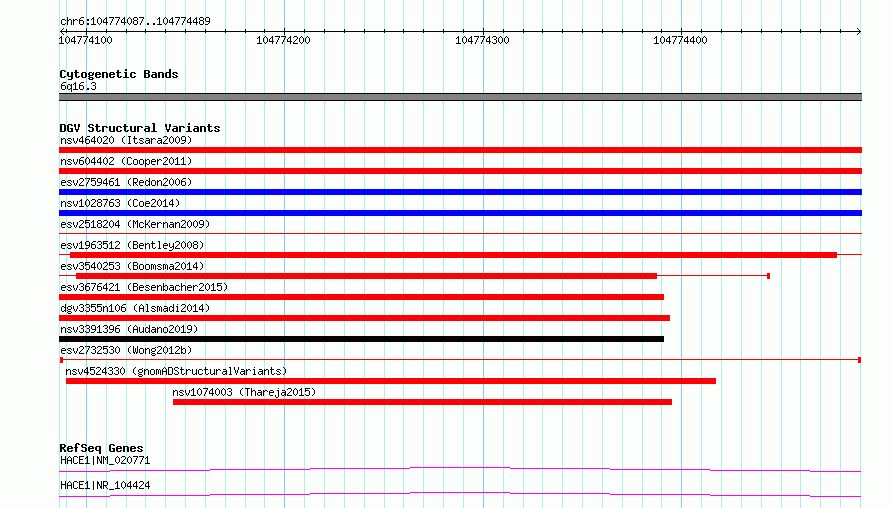Click the gray 6q16.3 cytogenetic band bar
Screen dimensions: 890x508
click(x=460, y=97)
